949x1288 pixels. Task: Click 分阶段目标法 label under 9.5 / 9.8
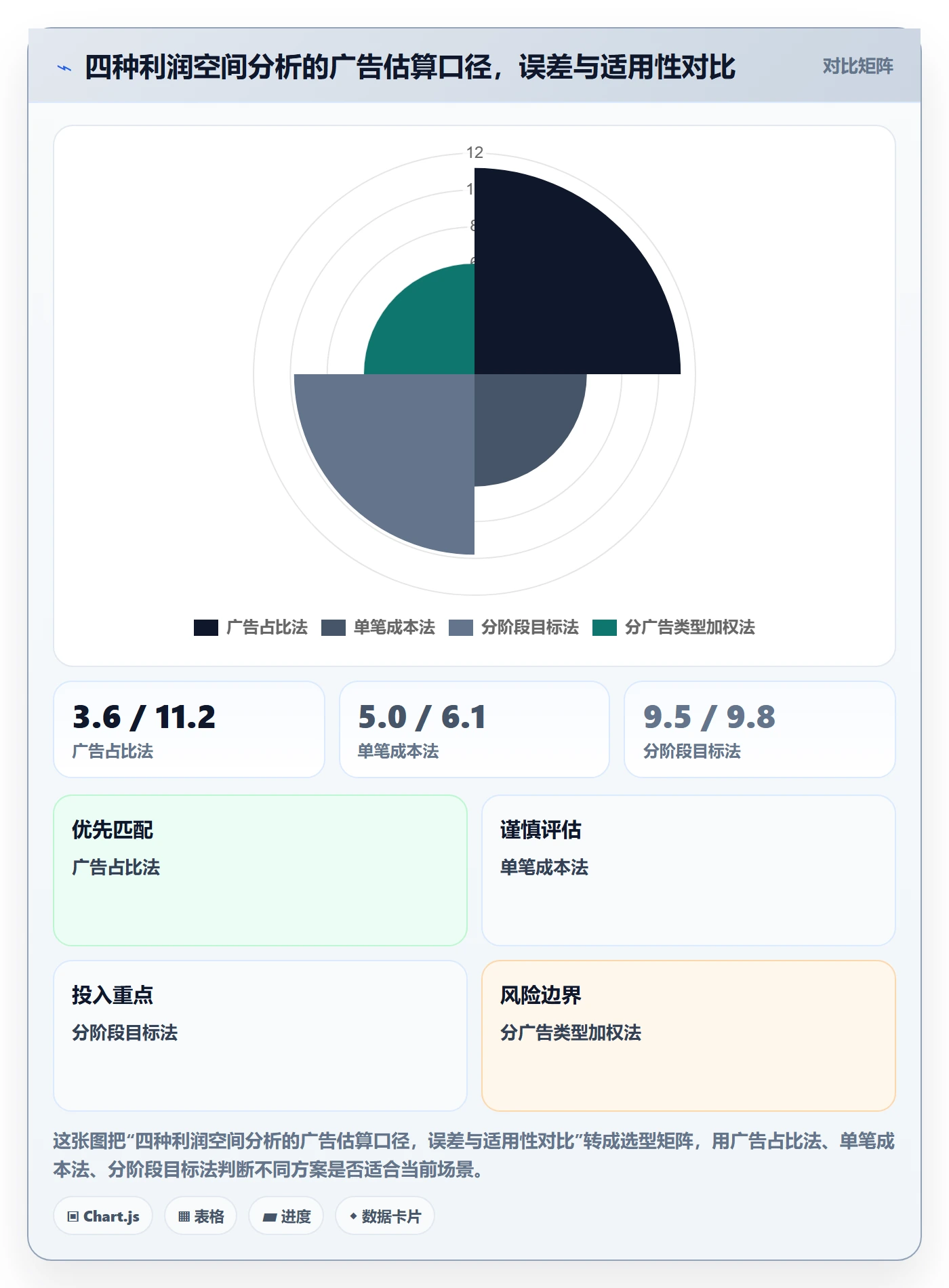tap(692, 751)
